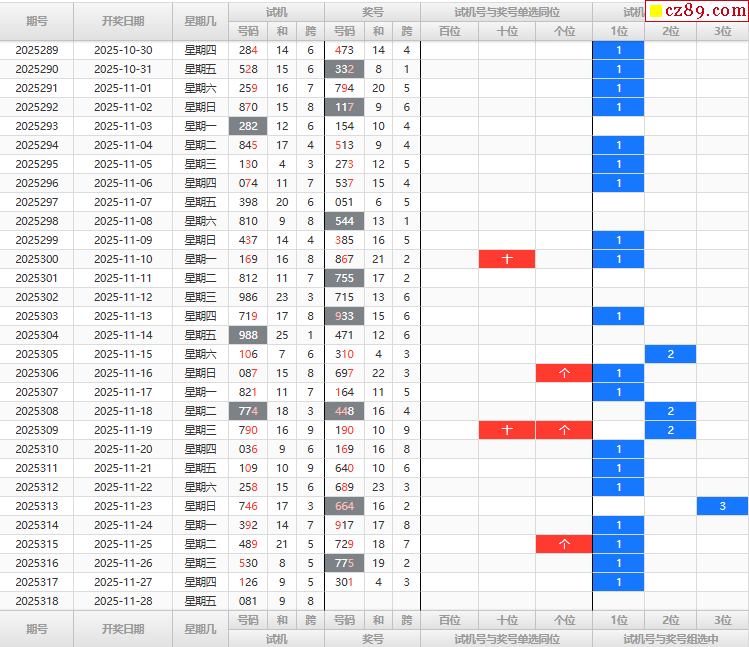
Task: Click red 个 marker in row 2025315
Action: (x=564, y=544)
